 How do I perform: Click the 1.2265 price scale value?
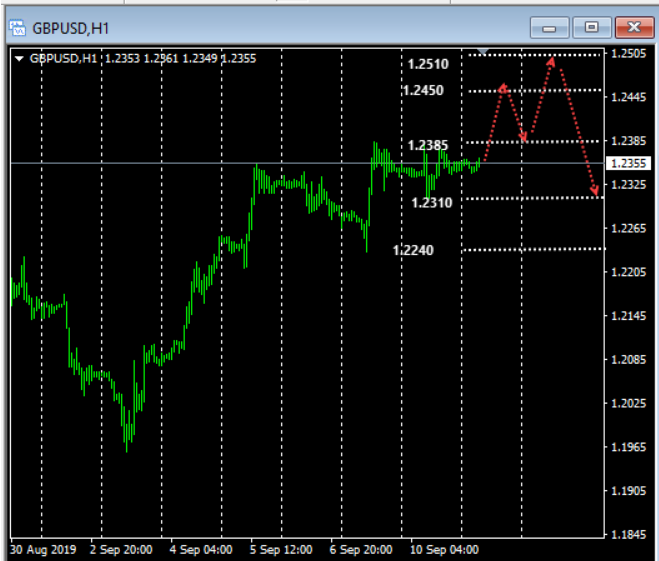(629, 228)
